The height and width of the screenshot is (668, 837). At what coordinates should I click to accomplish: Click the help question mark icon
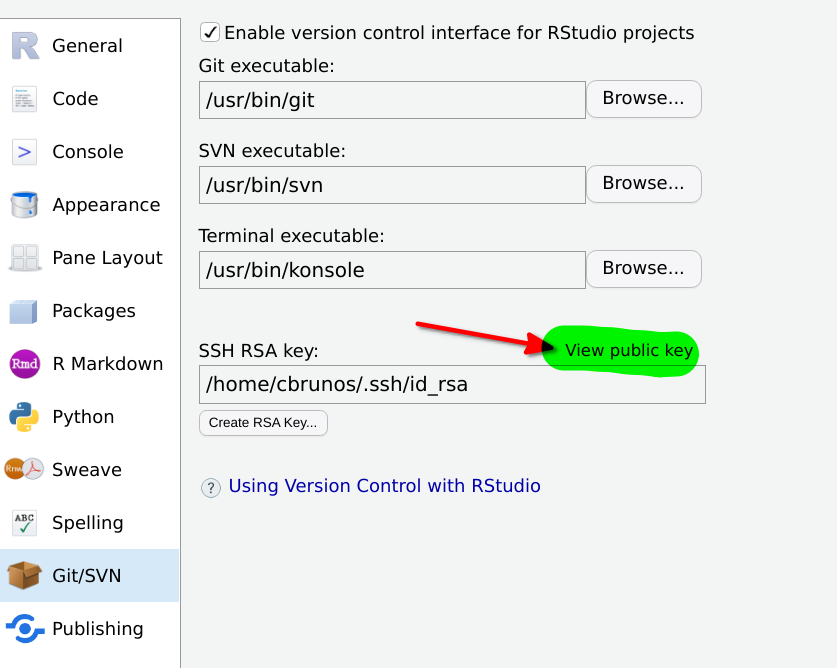[x=211, y=488]
